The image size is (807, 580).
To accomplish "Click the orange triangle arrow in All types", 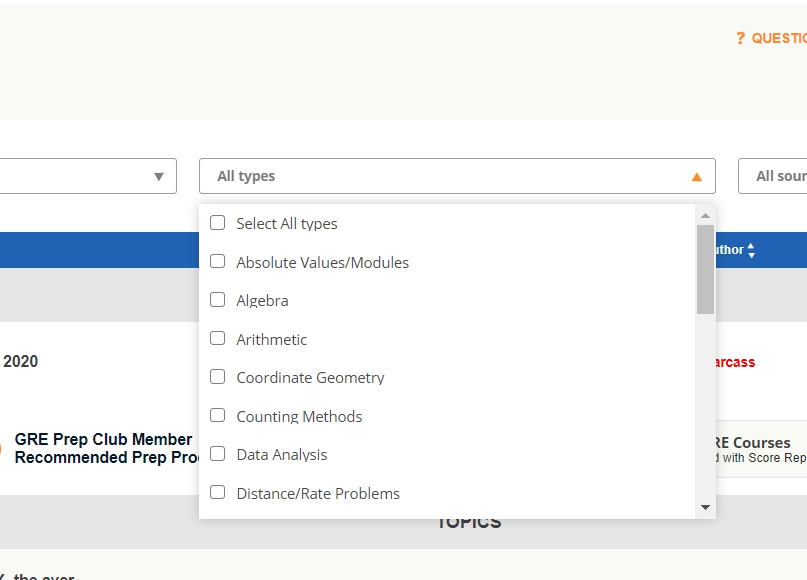I will pos(697,177).
